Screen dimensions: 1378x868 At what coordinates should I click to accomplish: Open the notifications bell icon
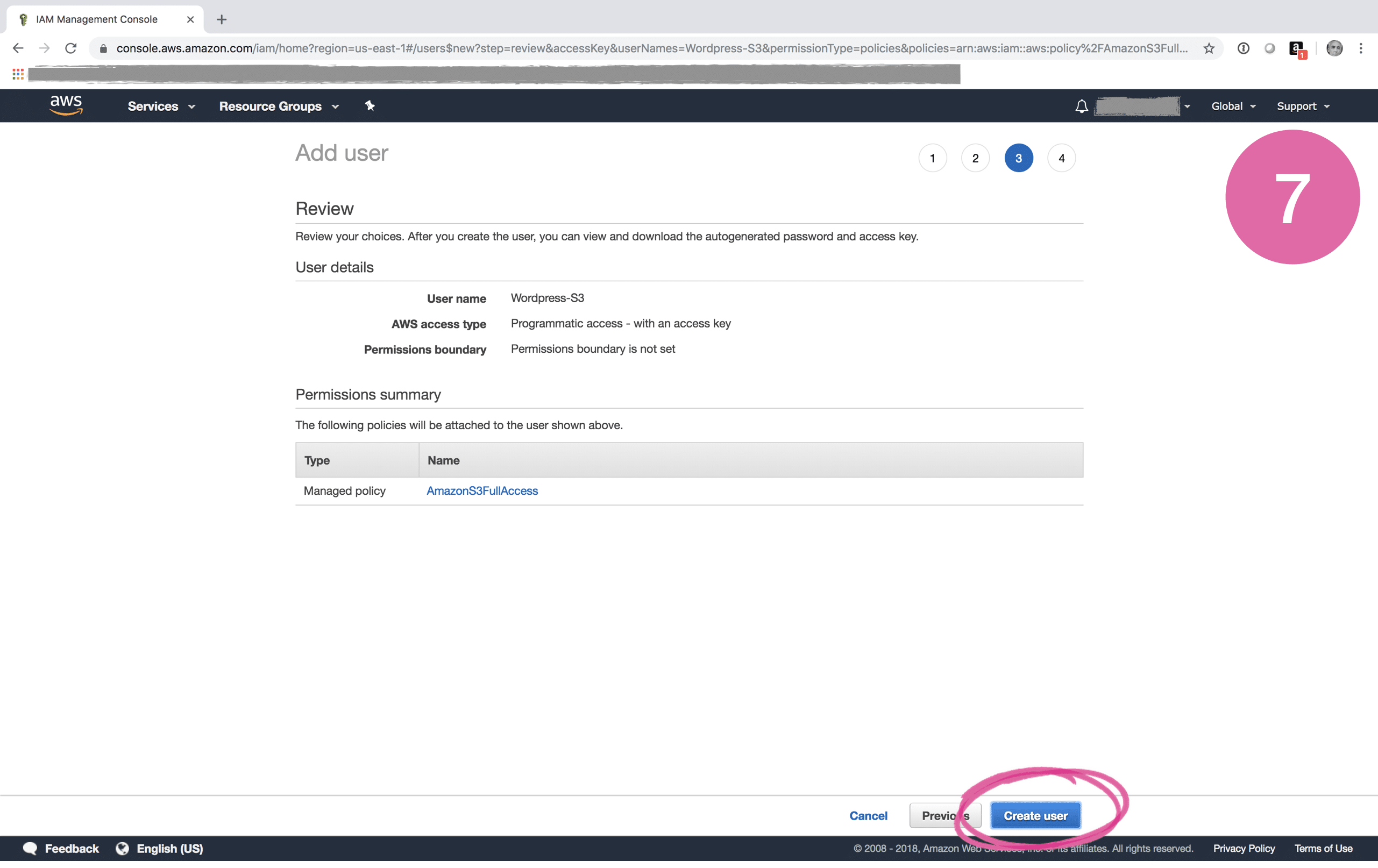pos(1081,106)
